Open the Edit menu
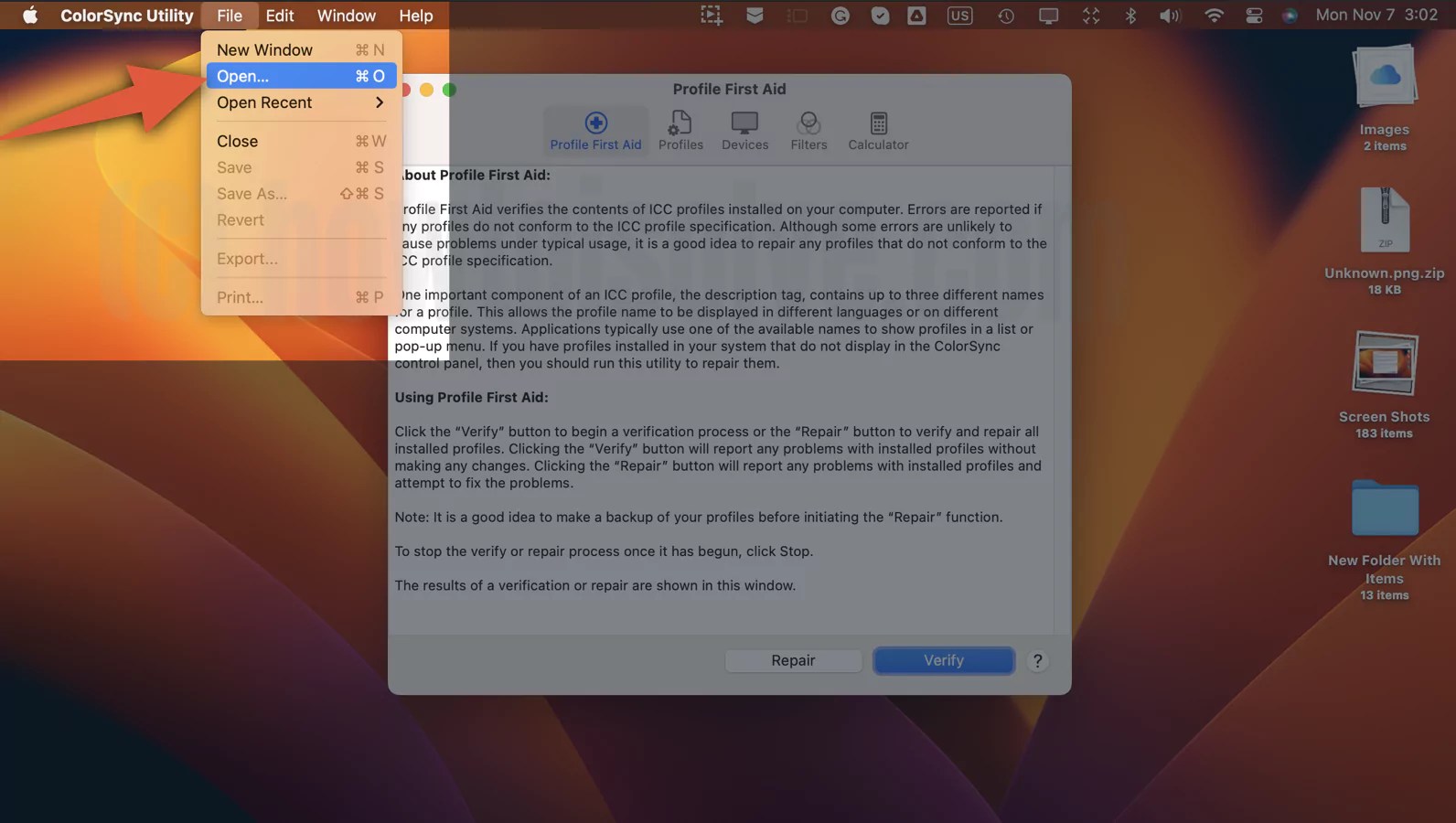 coord(280,15)
